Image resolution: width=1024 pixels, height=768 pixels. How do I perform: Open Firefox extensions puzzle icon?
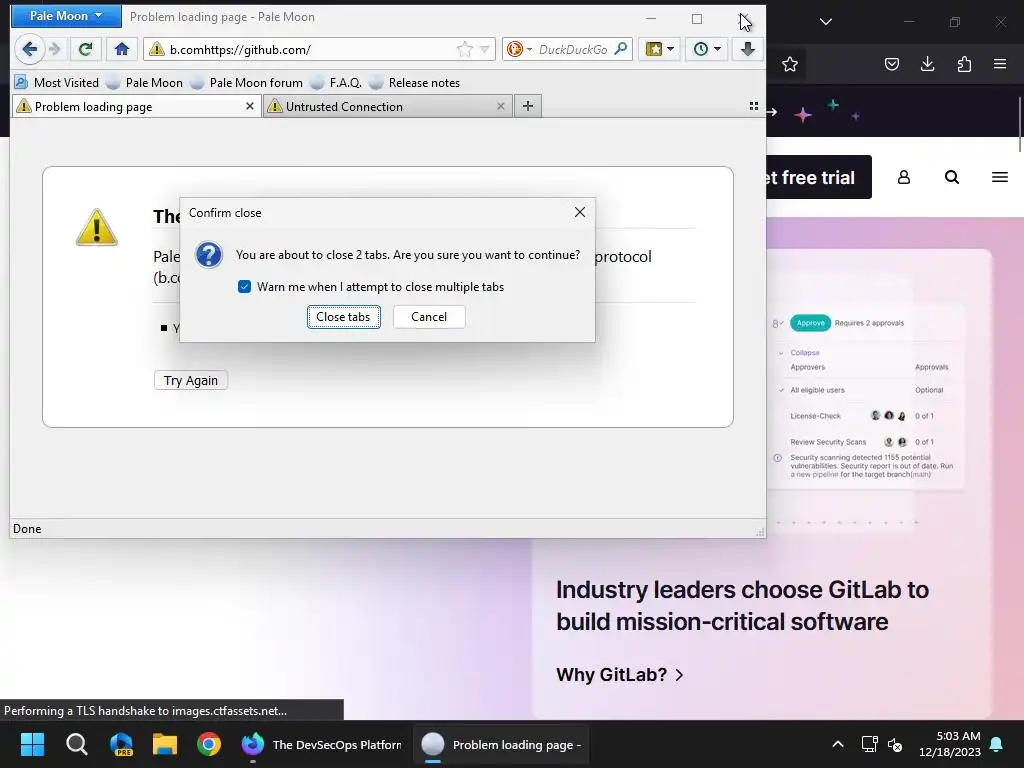pos(964,64)
